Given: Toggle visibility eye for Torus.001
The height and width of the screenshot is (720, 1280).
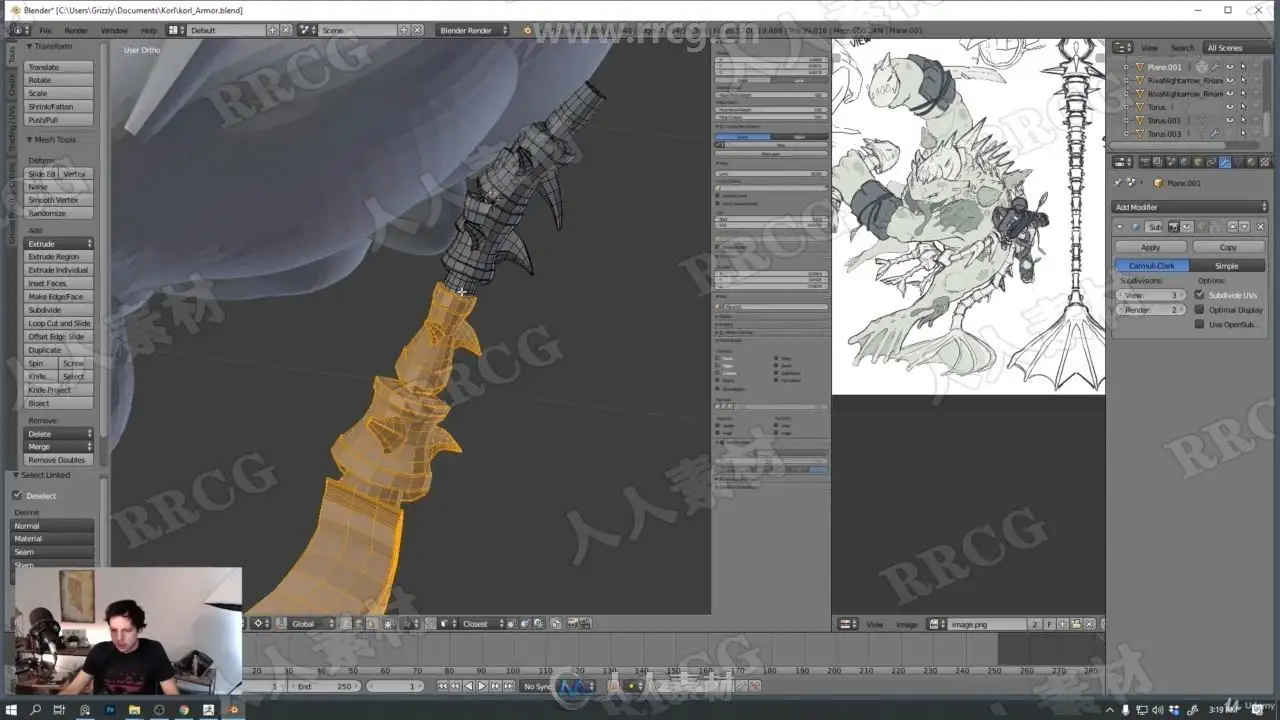Looking at the screenshot, I should click(1230, 120).
